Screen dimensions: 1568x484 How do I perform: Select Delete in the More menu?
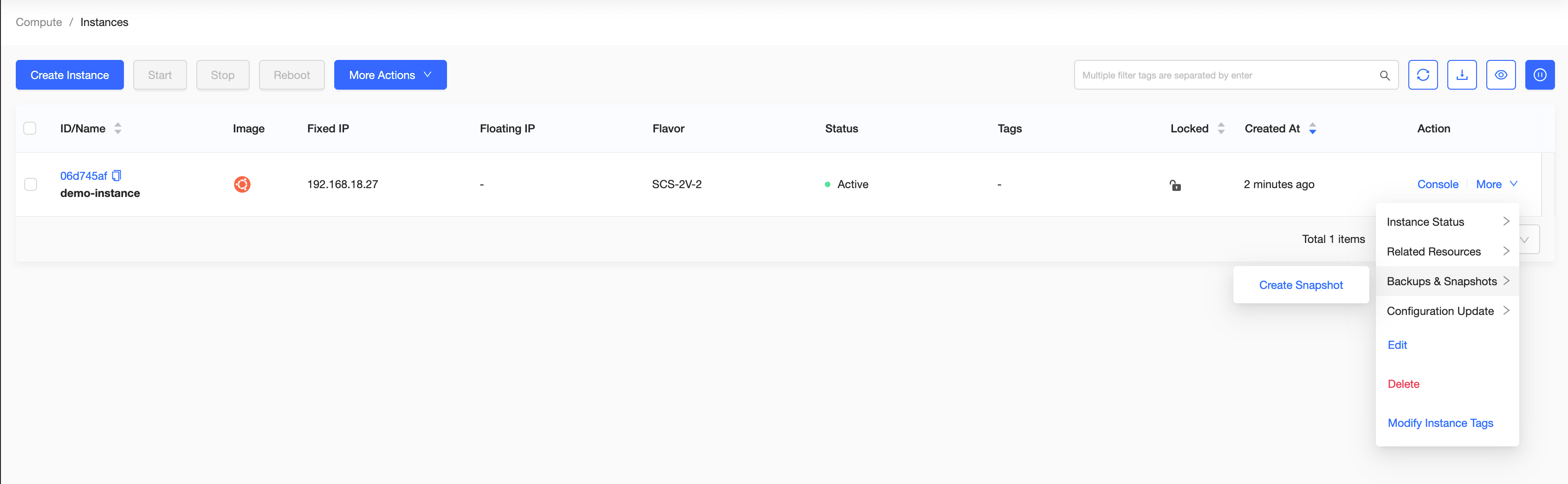pos(1403,384)
